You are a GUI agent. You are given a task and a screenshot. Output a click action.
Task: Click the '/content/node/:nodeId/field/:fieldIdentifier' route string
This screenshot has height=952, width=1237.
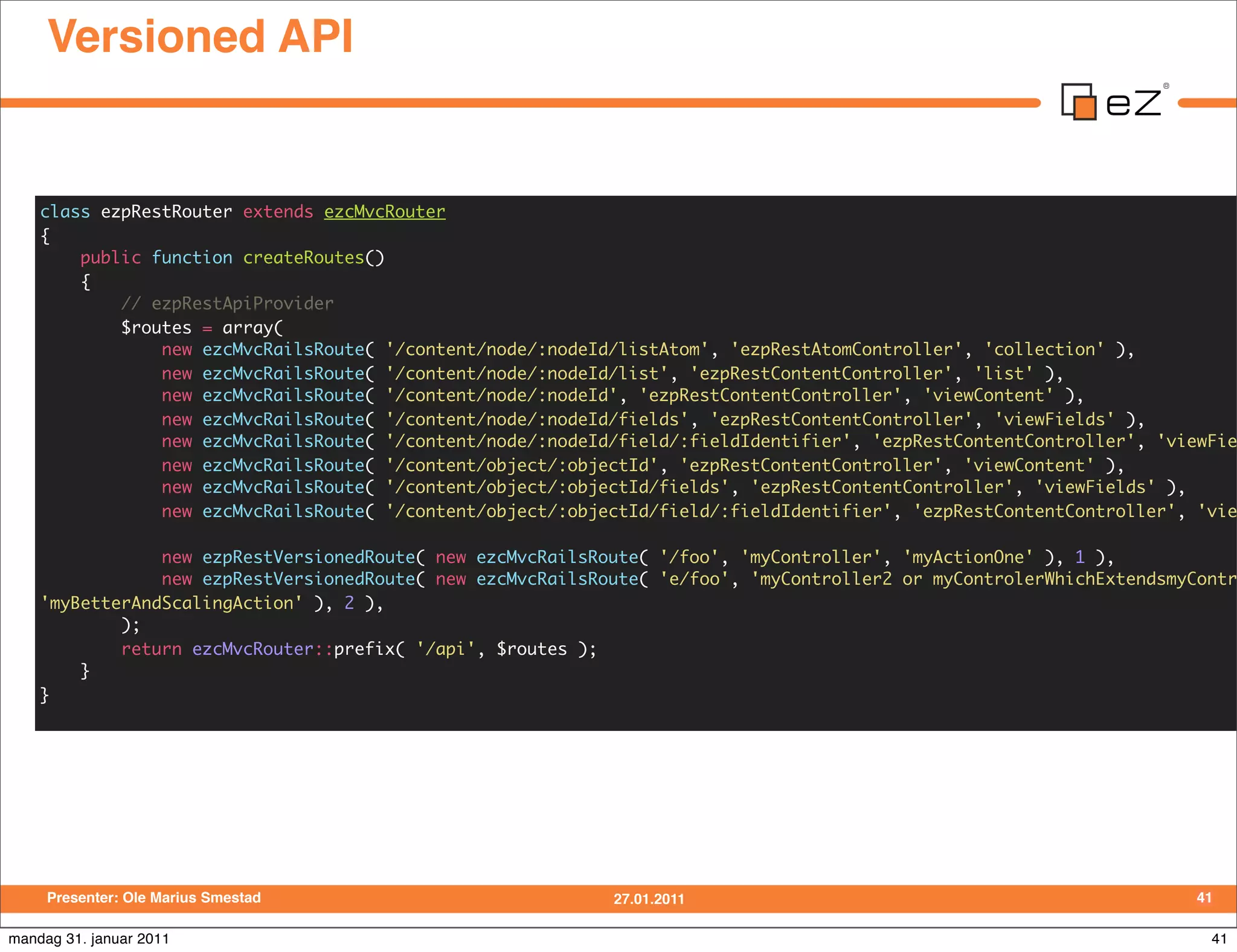[x=618, y=441]
